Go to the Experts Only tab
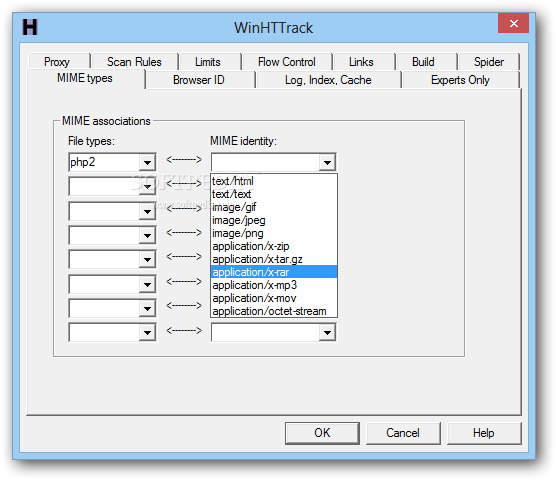Screen dimensions: 556x480 [x=460, y=80]
